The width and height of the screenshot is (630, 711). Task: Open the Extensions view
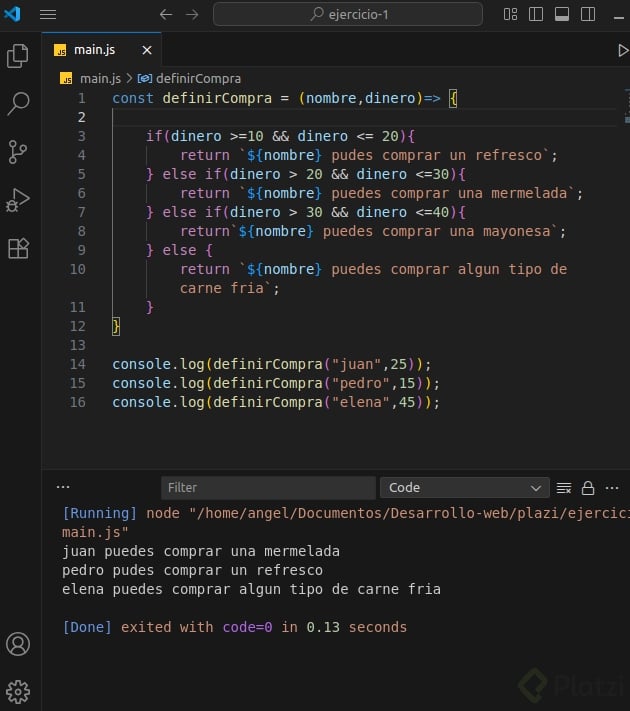tap(18, 248)
